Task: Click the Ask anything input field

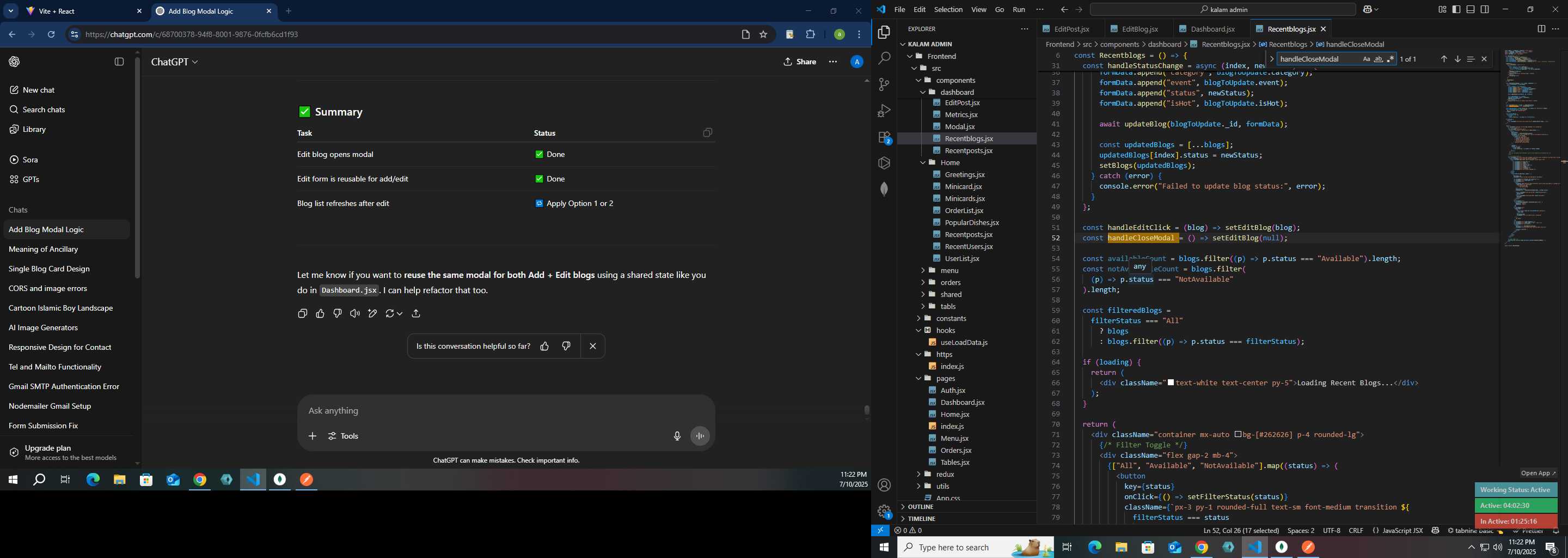Action: (505, 411)
